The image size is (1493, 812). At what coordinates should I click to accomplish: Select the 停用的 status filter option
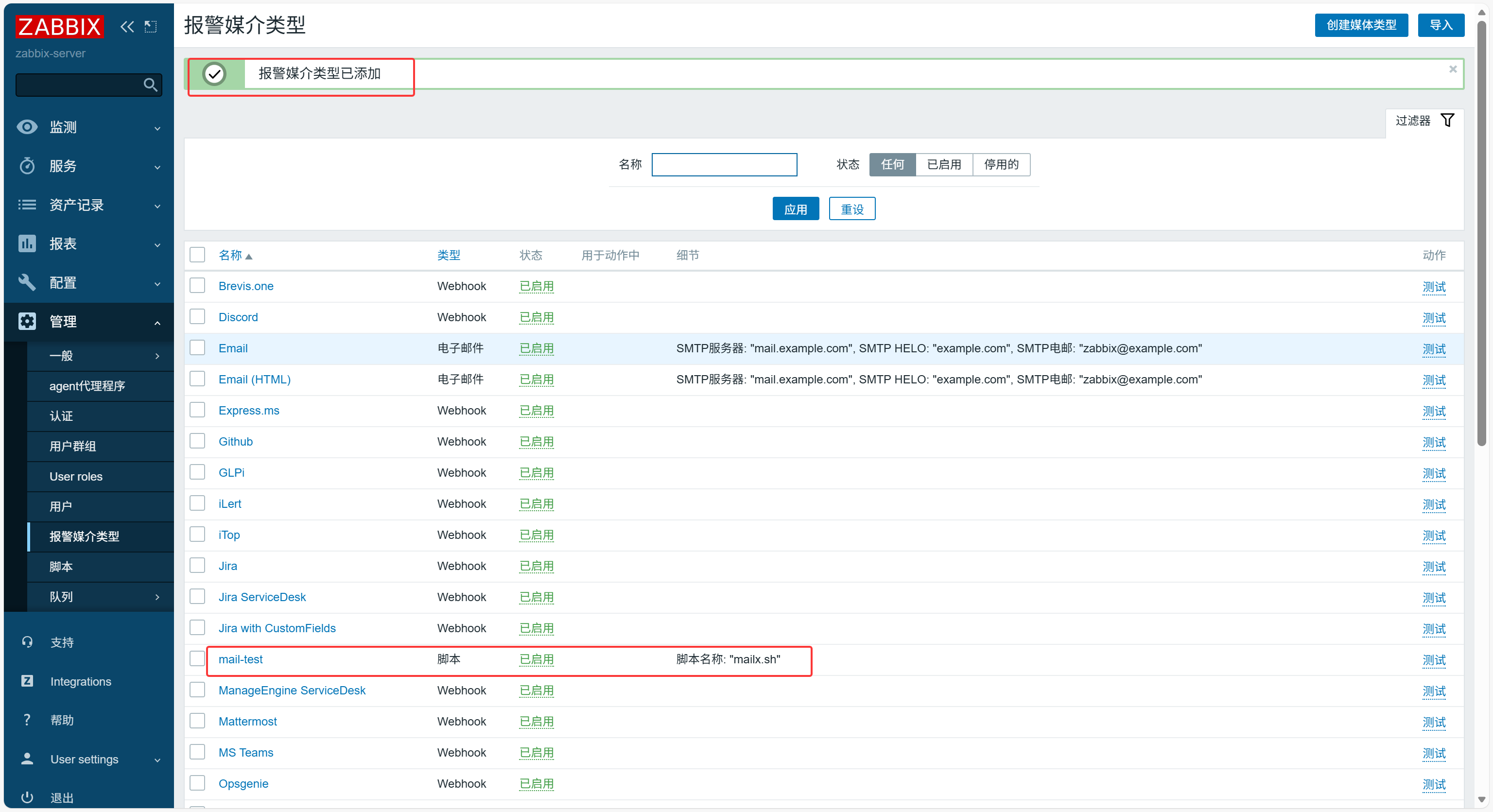(x=1001, y=165)
